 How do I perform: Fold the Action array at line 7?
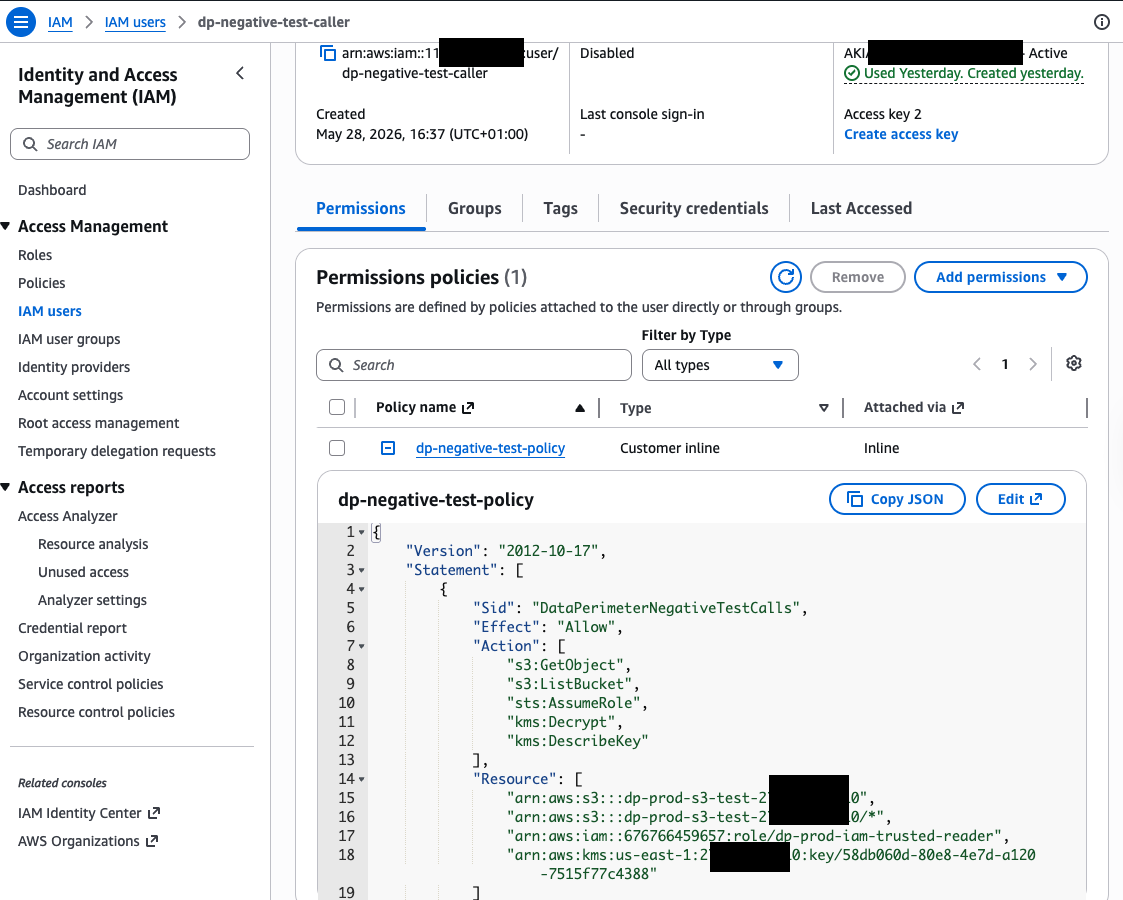click(362, 646)
